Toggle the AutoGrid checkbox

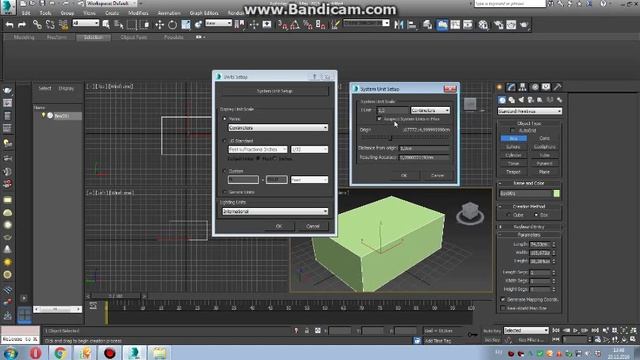point(513,131)
